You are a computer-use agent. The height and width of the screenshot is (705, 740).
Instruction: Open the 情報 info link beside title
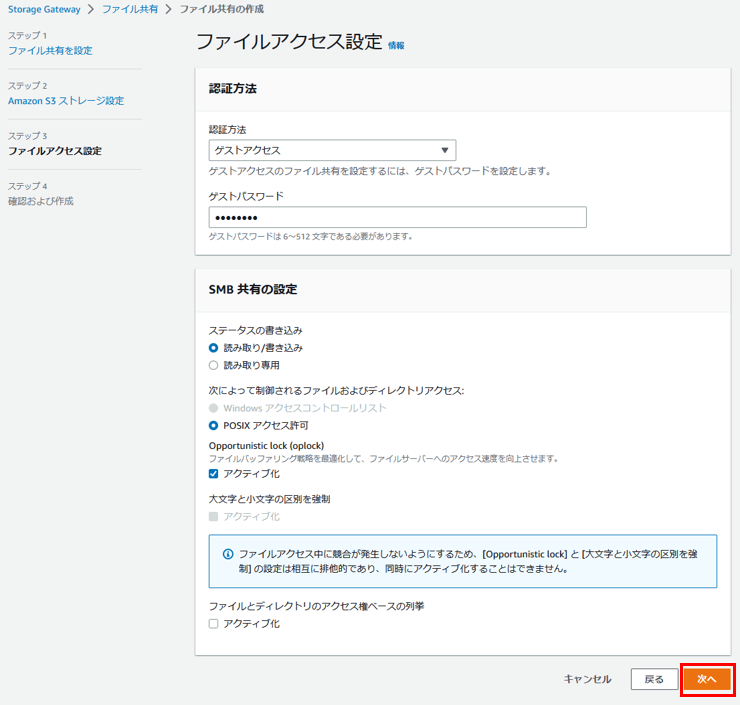[396, 45]
